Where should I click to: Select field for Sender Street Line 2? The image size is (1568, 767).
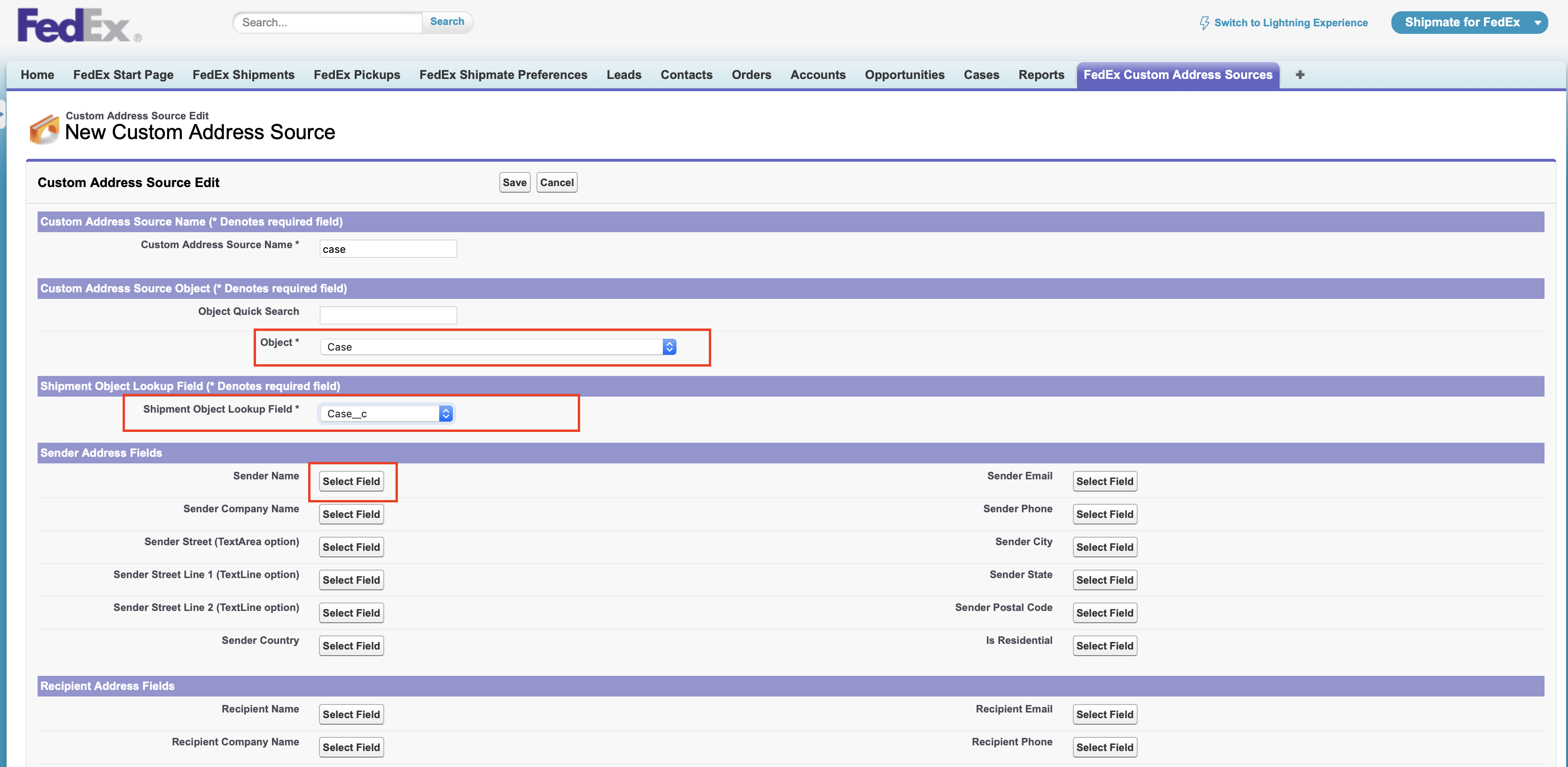pos(351,613)
